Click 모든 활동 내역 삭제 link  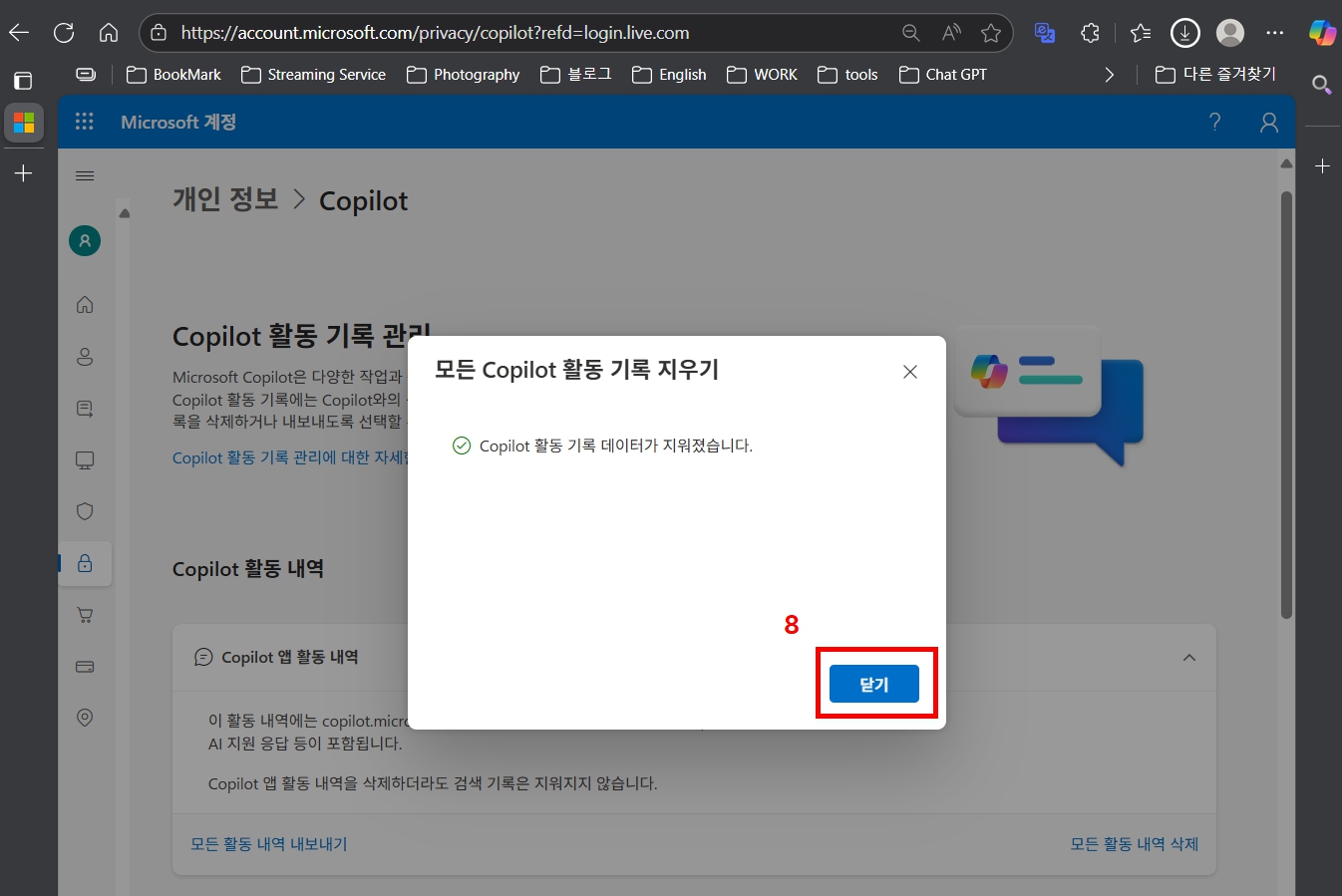coord(1135,844)
